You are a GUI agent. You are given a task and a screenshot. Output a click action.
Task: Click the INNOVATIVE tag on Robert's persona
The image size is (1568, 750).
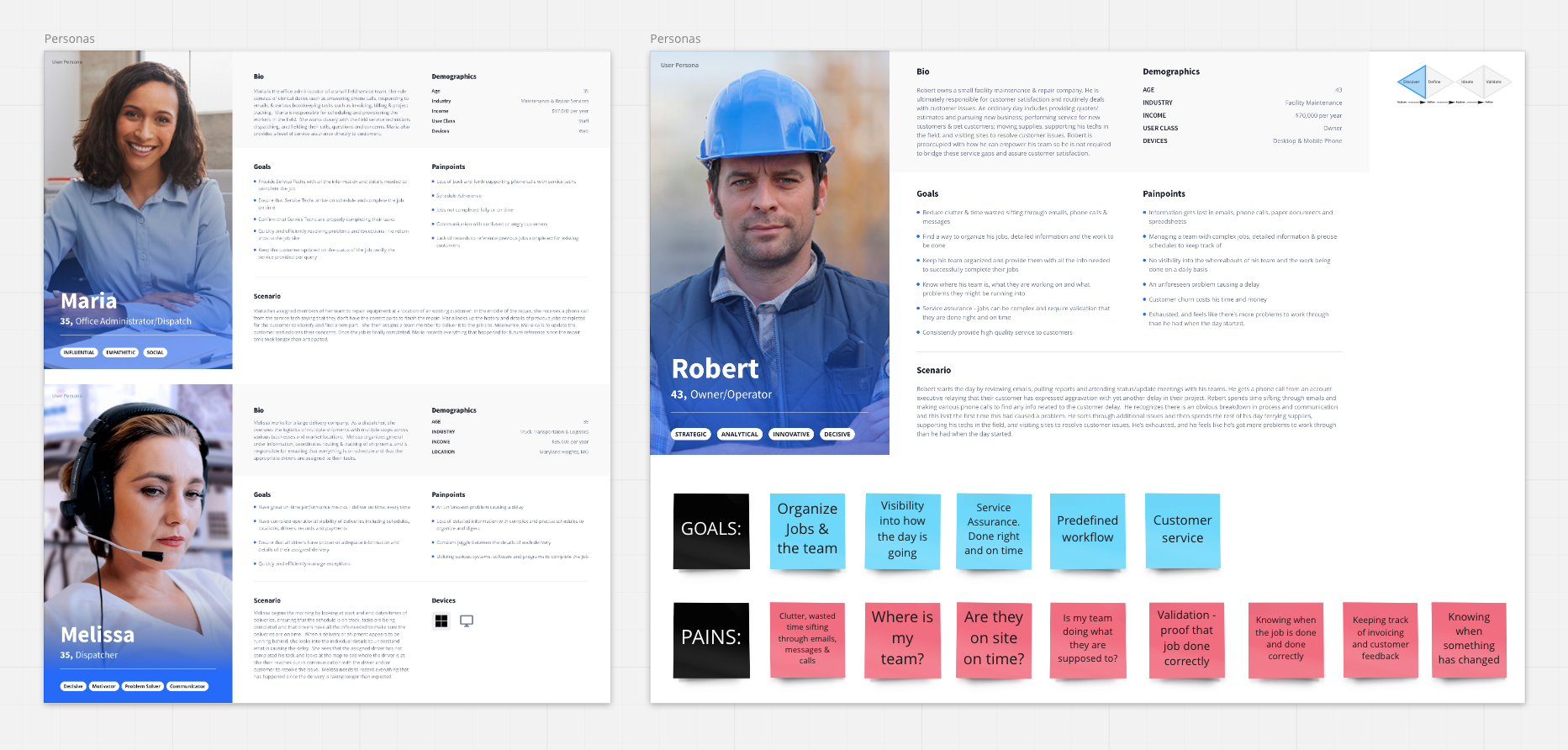pos(791,435)
